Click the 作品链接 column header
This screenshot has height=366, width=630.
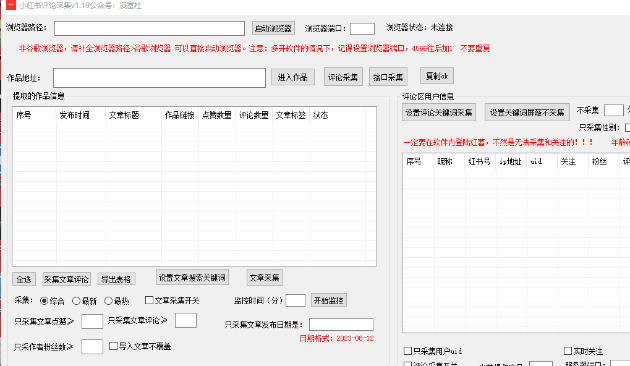[180, 115]
